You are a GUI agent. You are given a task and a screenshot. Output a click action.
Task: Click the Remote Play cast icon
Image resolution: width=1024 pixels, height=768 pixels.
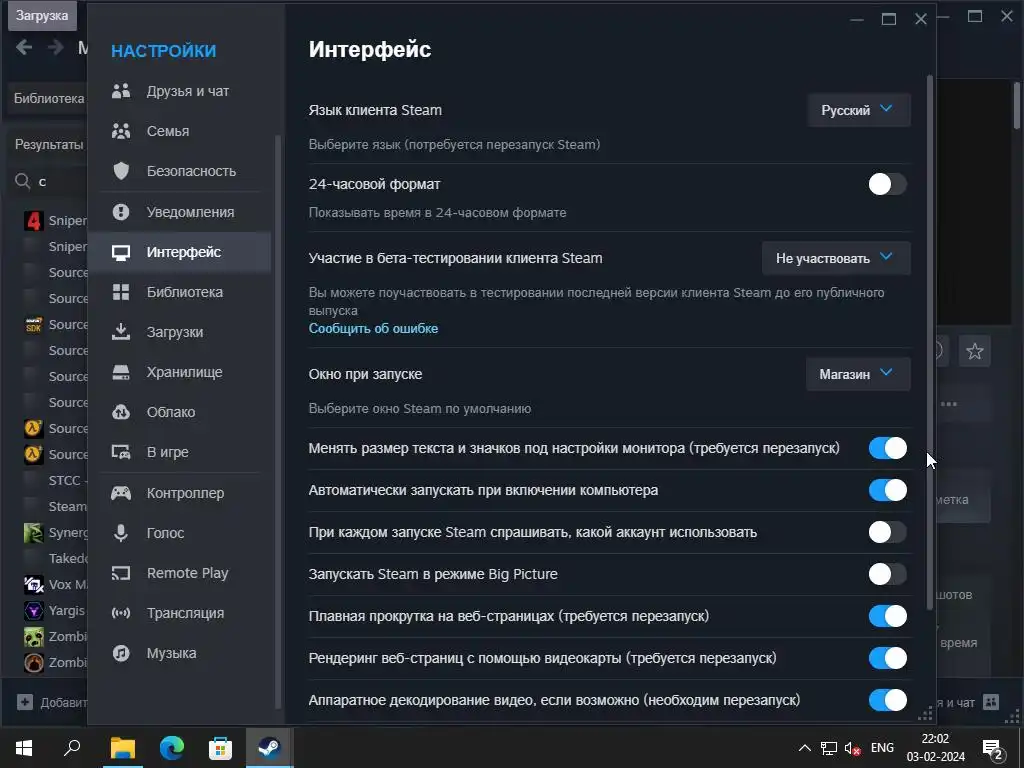(121, 573)
